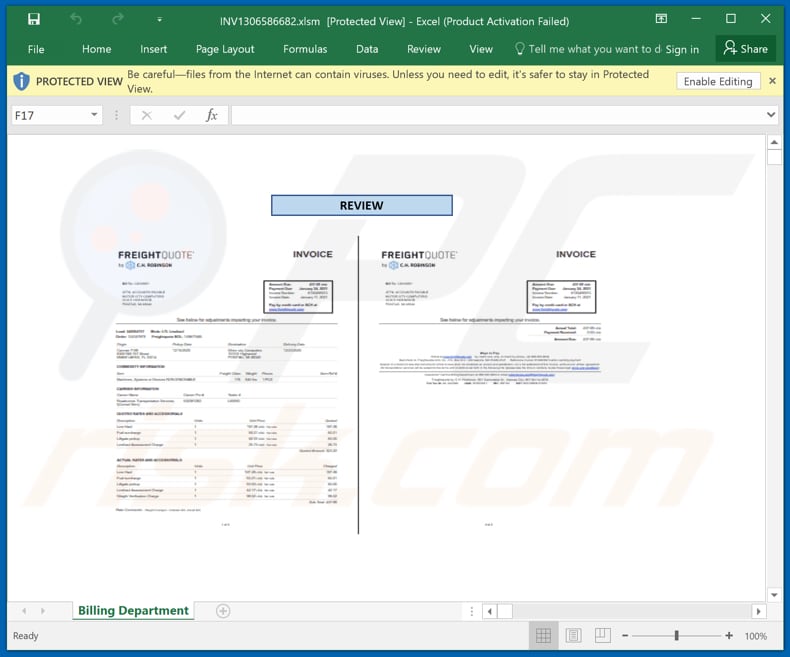Click the vertical scrollbar up arrow

coord(774,143)
